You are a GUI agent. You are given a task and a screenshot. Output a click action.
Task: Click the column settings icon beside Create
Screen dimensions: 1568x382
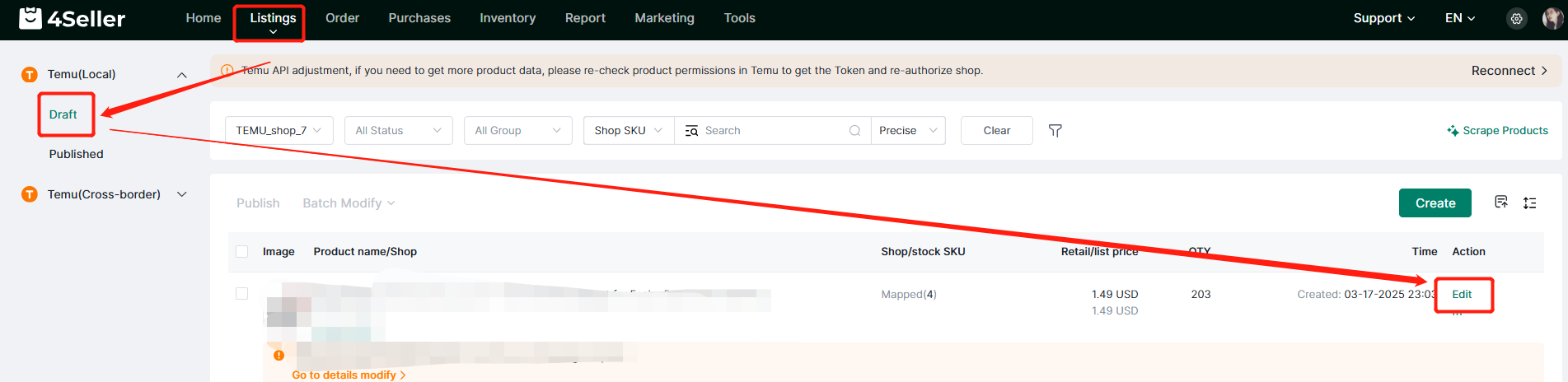(x=1529, y=203)
